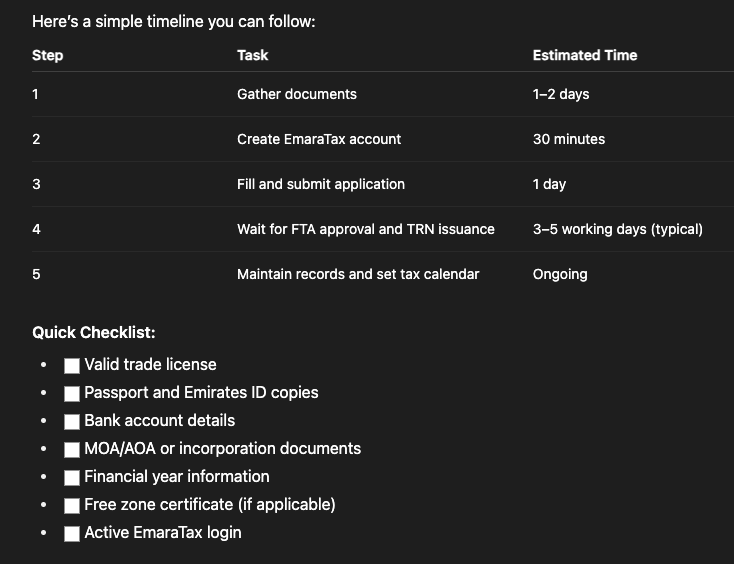Viewport: 734px width, 564px height.
Task: Click the 3–5 working days estimate
Action: (x=617, y=229)
